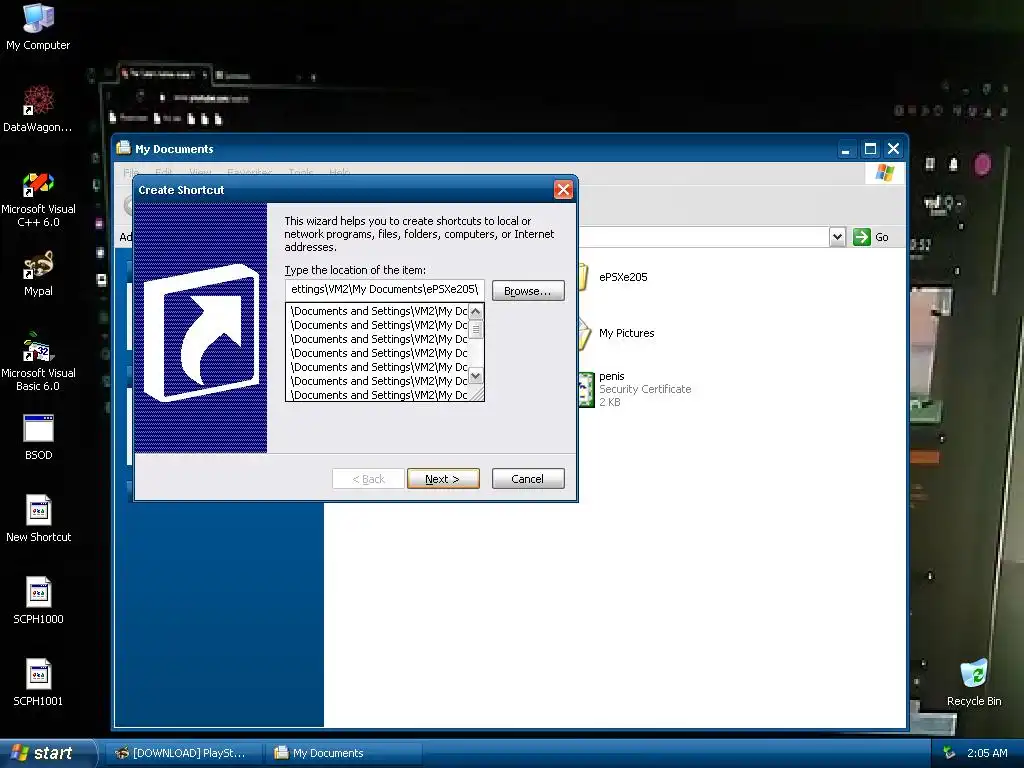Image resolution: width=1024 pixels, height=768 pixels.
Task: Close the Create Shortcut dialog
Action: (x=563, y=189)
